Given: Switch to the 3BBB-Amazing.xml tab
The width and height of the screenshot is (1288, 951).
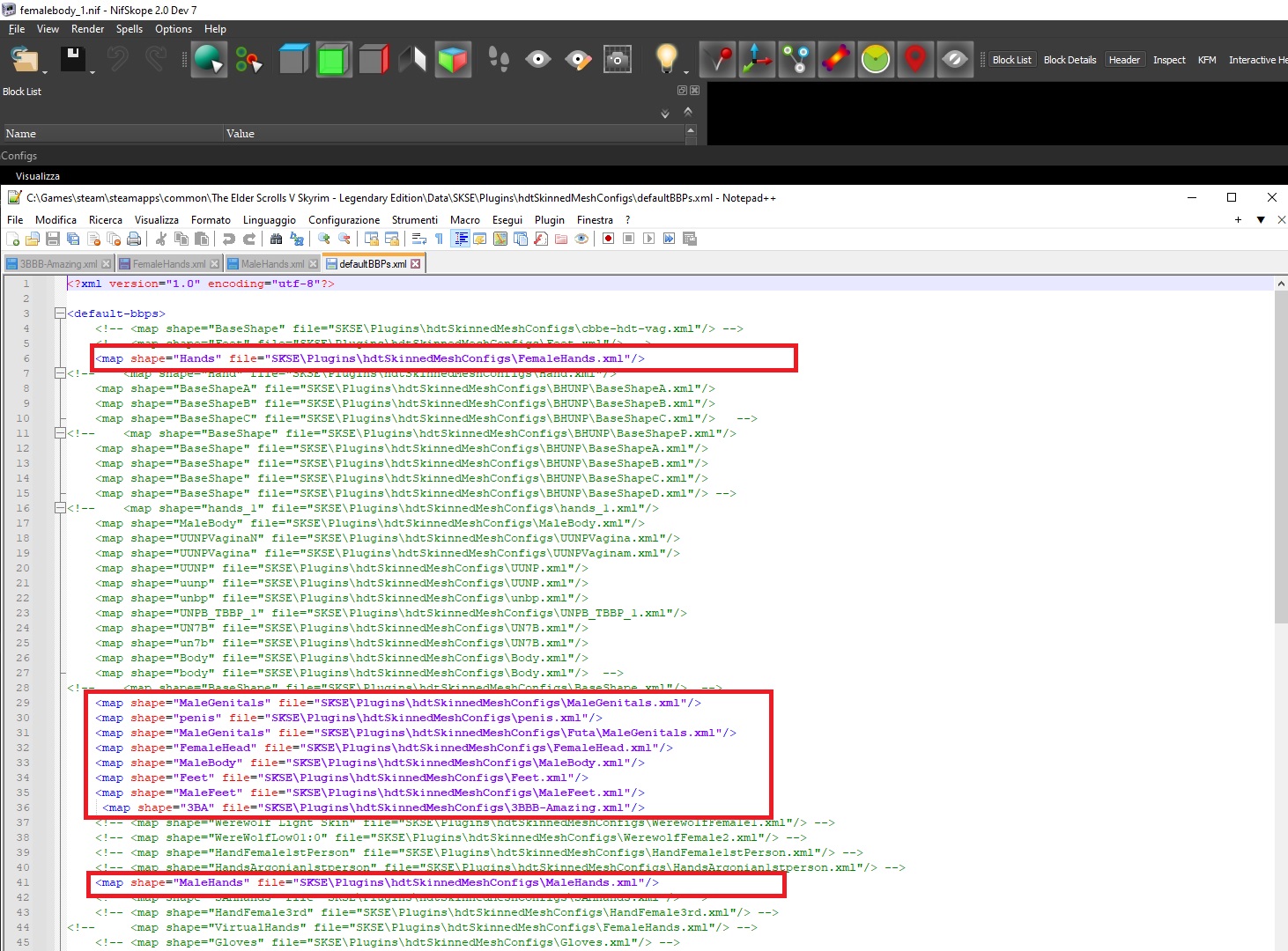Looking at the screenshot, I should (x=58, y=264).
